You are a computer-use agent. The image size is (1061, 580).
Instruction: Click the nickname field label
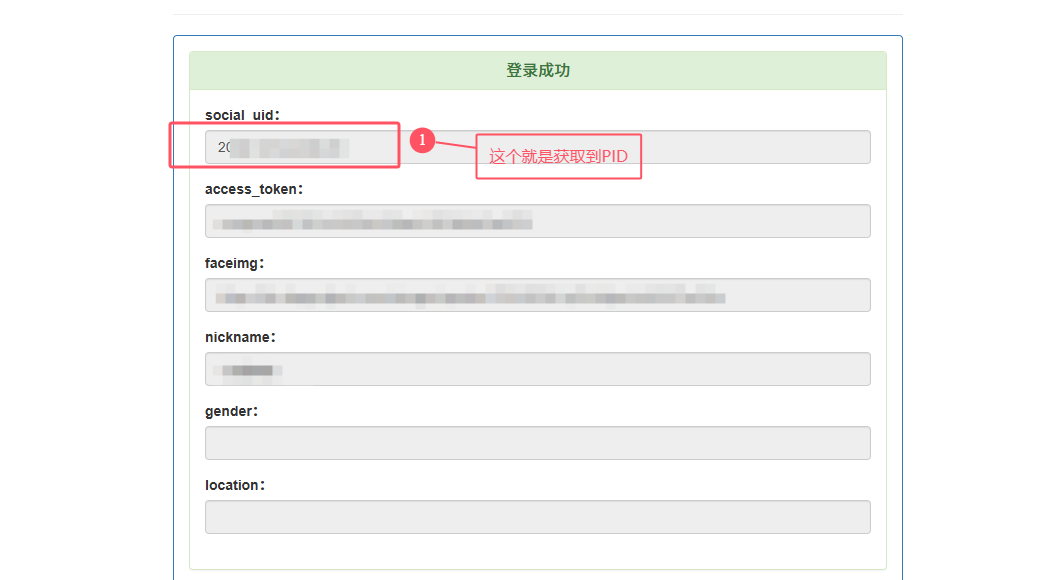(x=240, y=337)
